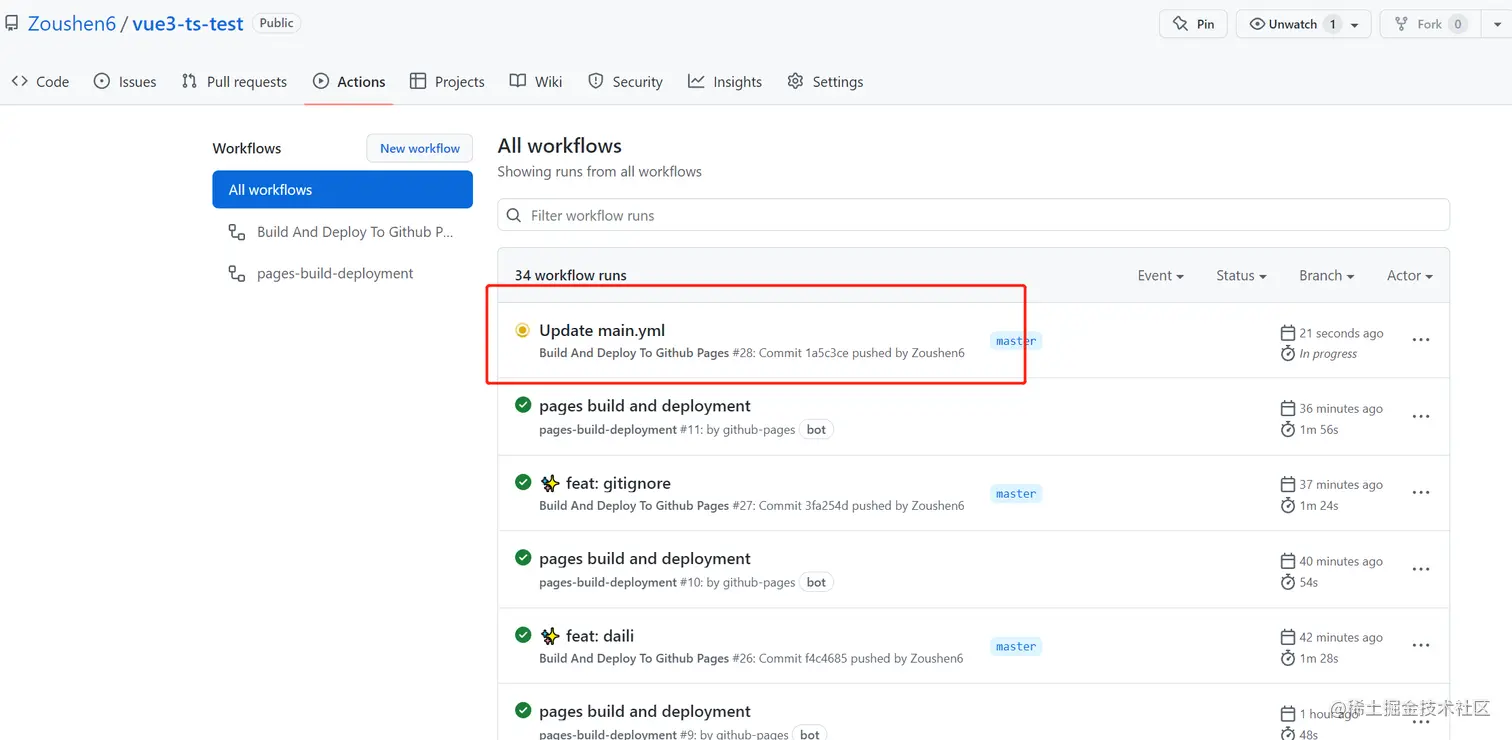Screen dimensions: 1512x740
Task: Click the success checkmark of pages-build-deployment #11
Action: 523,405
